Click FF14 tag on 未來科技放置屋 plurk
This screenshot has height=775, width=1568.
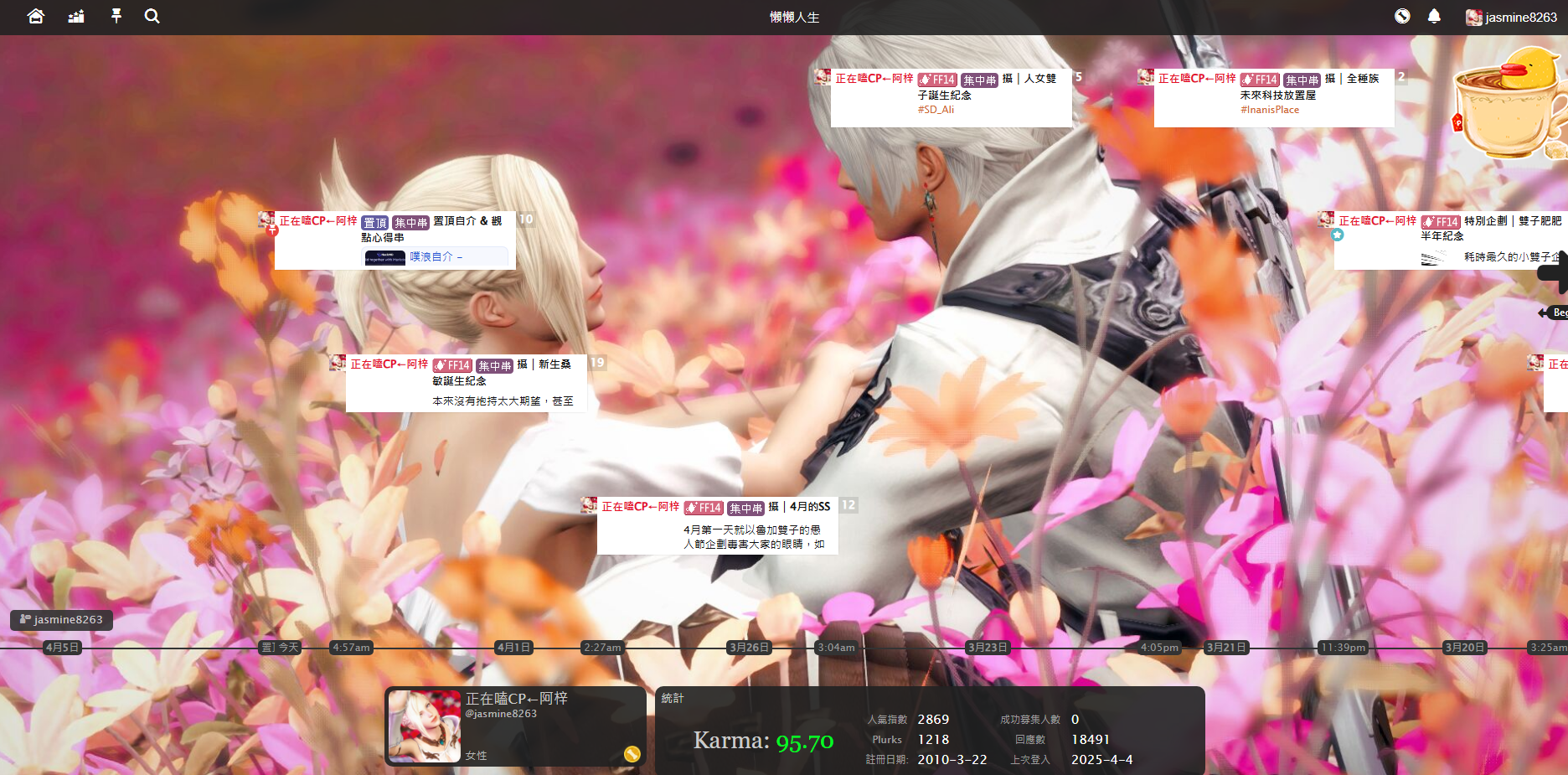1260,80
